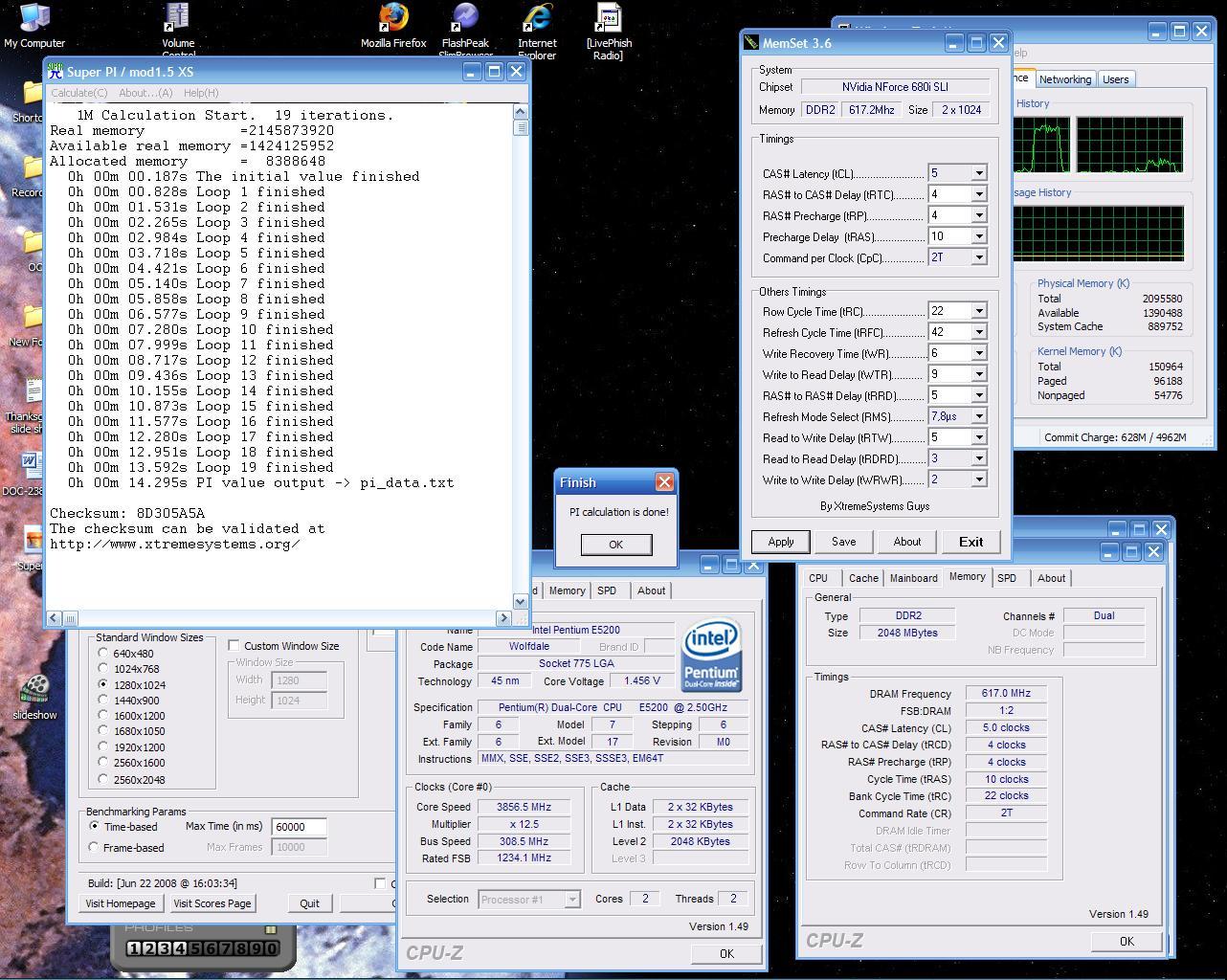
Task: Select 1024x768 window size radio
Action: (x=103, y=669)
